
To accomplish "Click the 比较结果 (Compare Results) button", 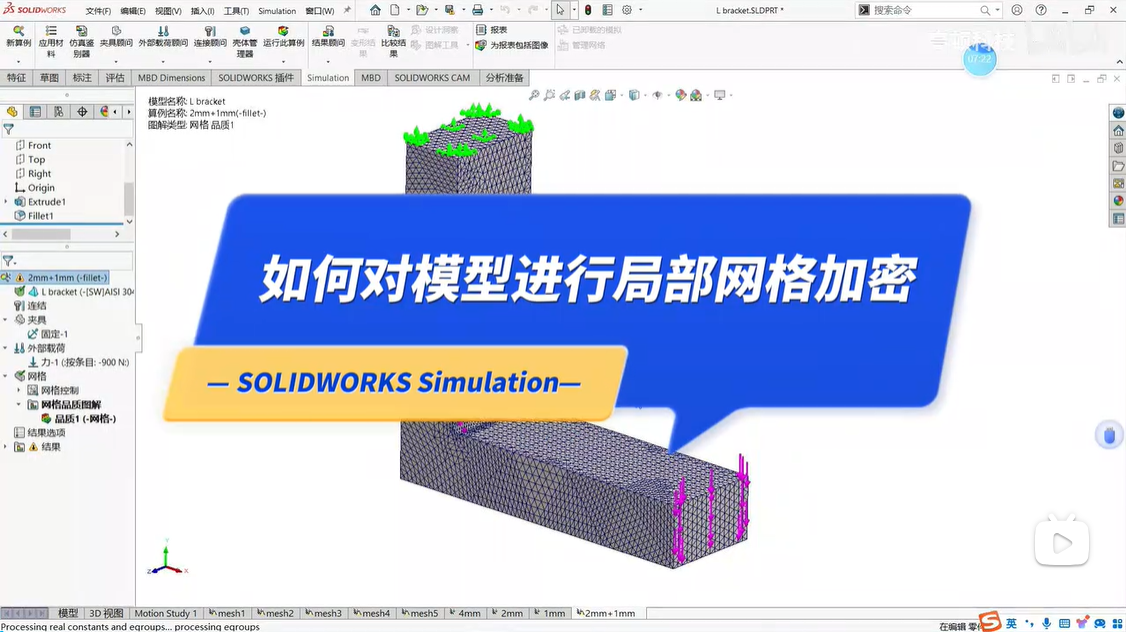I will click(391, 40).
